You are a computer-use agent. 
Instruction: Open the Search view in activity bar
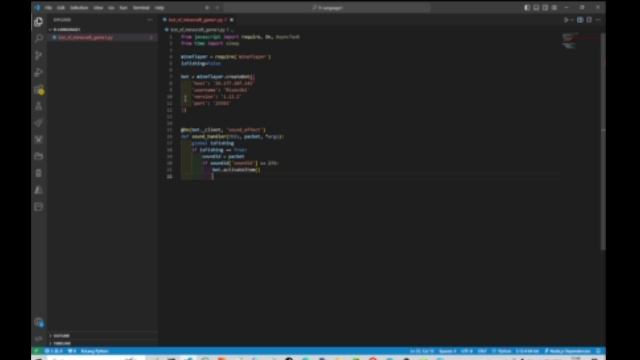pos(38,38)
